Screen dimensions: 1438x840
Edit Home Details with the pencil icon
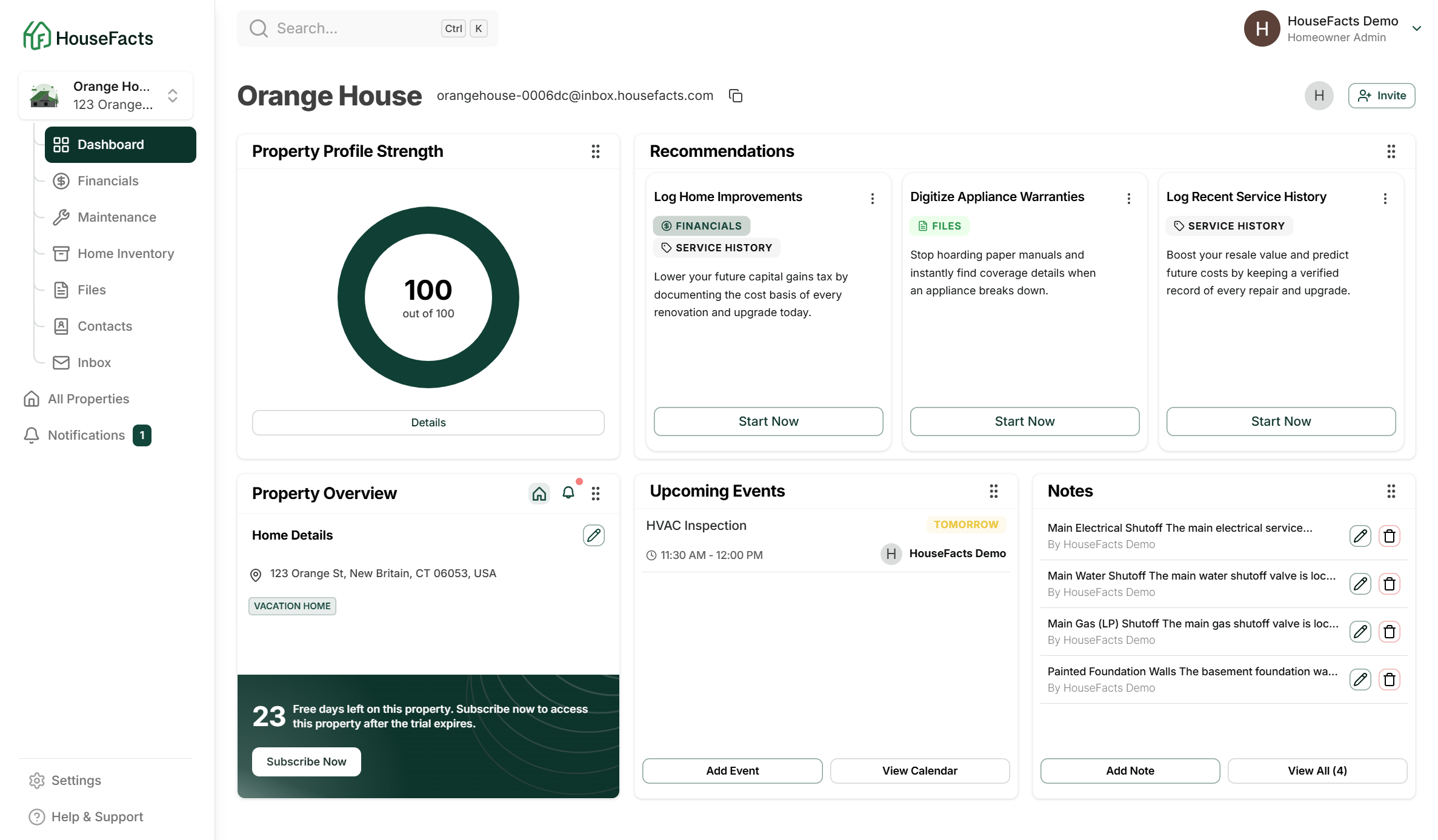coord(594,535)
